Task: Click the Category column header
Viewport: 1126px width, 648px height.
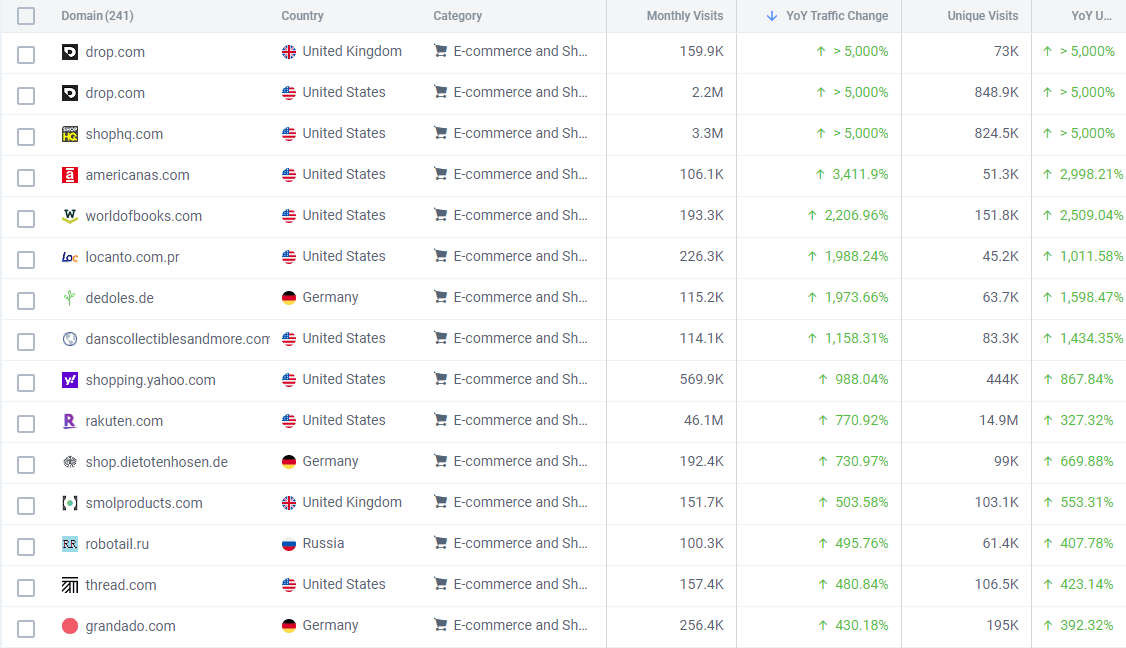Action: [x=458, y=16]
